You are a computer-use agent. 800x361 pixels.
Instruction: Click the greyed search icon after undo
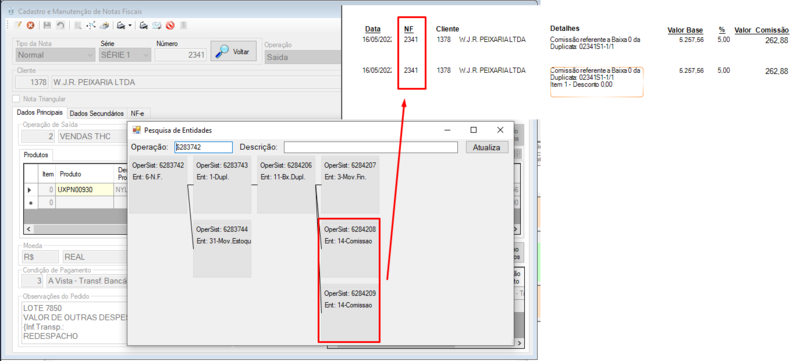[78, 25]
